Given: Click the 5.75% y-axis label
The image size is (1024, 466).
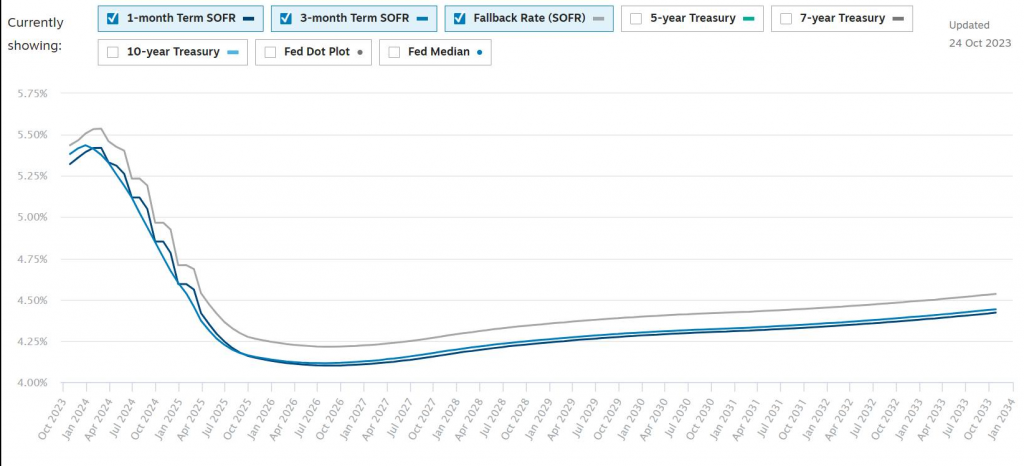Looking at the screenshot, I should click(x=32, y=93).
